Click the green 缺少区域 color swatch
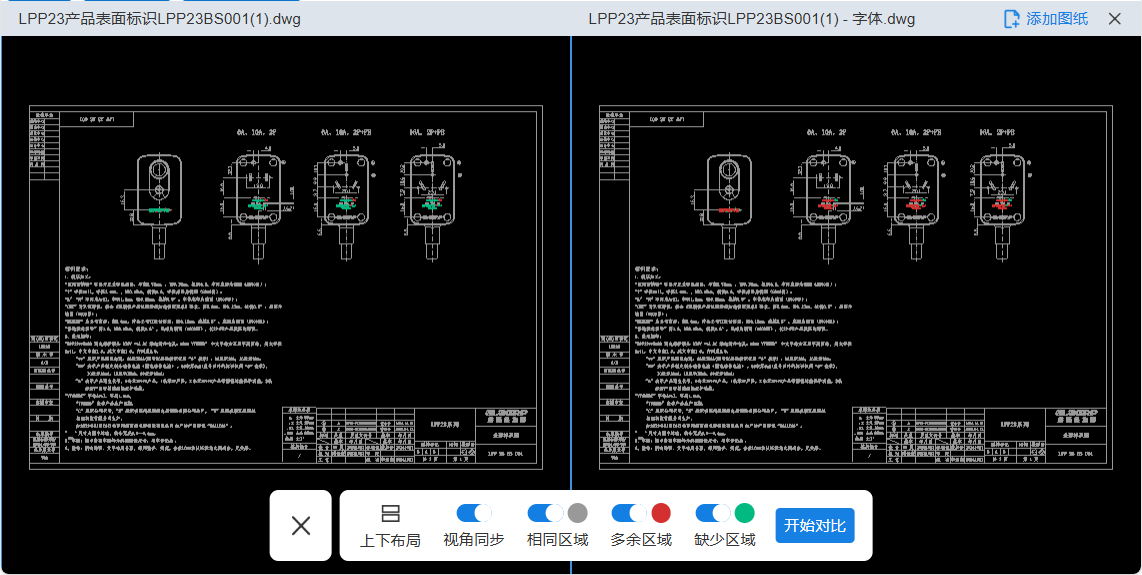The height and width of the screenshot is (575, 1142). click(745, 513)
